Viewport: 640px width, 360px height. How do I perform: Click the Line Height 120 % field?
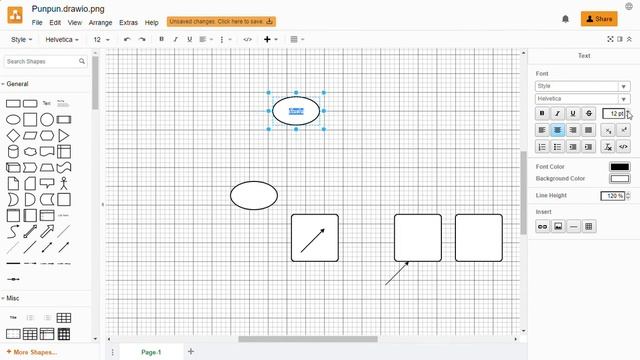pos(613,196)
